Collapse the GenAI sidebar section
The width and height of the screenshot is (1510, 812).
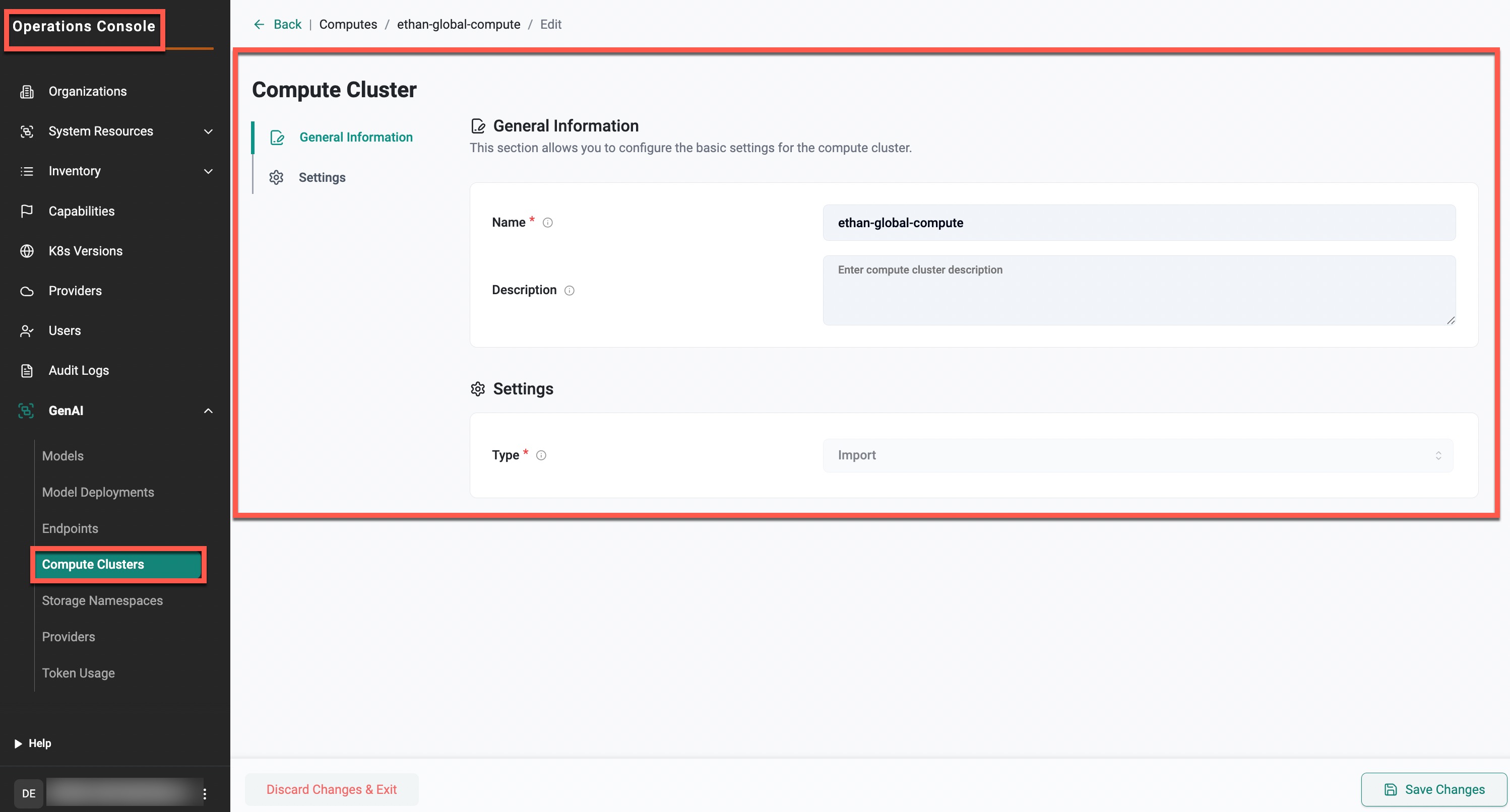coord(208,411)
